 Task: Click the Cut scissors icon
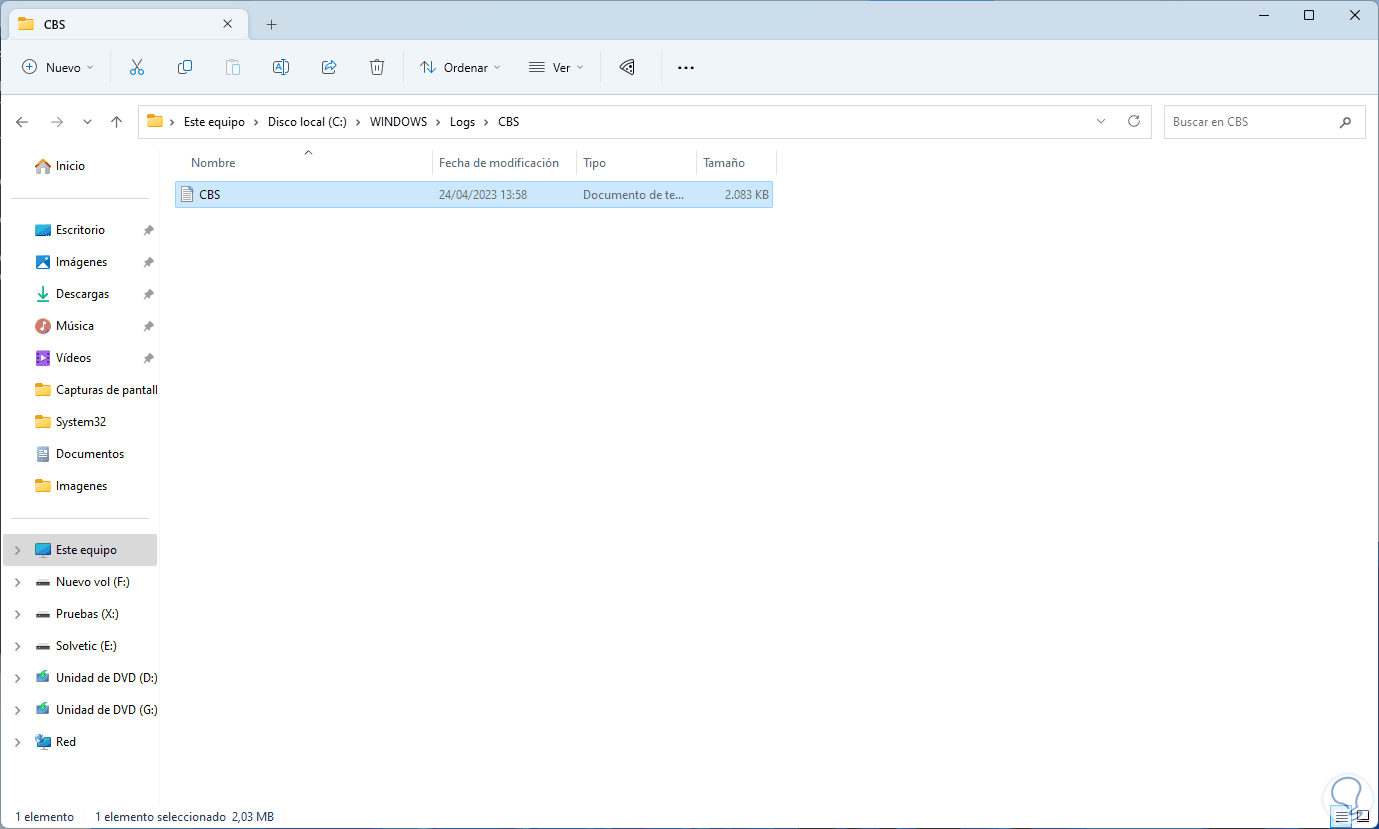tap(137, 67)
